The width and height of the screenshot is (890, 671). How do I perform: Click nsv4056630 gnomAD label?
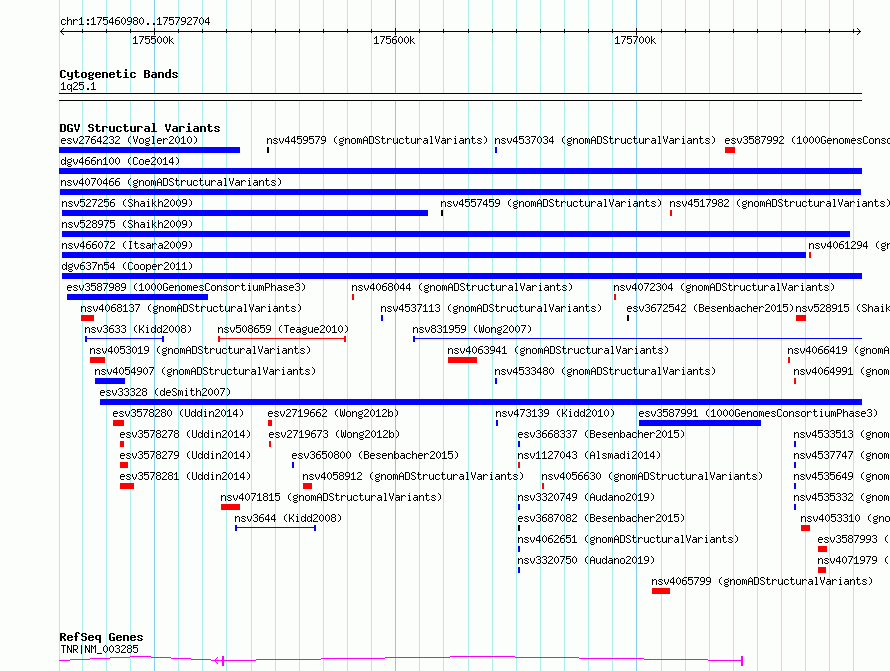(652, 476)
